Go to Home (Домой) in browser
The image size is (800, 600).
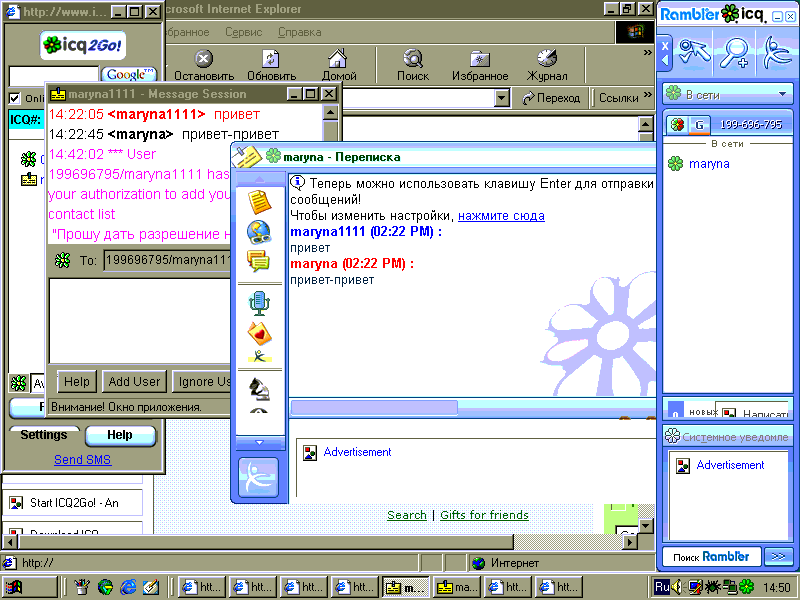click(x=338, y=65)
